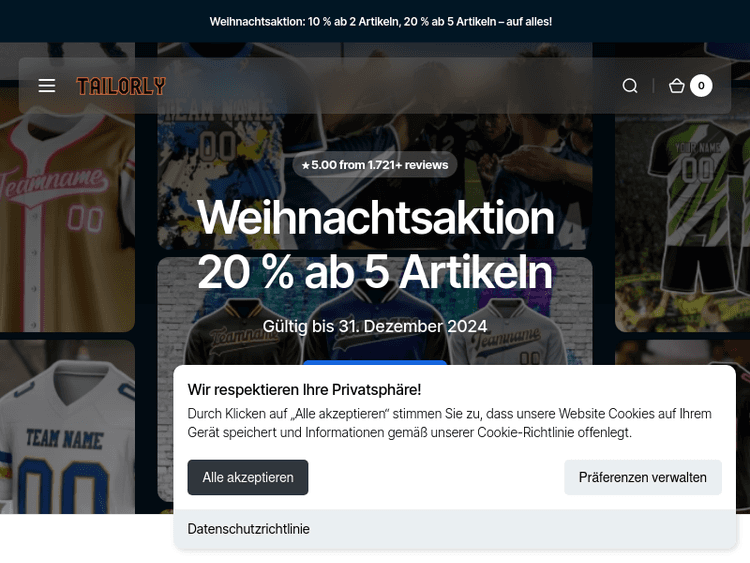Click the Weihnachtsaktion announcement bar text

381,22
